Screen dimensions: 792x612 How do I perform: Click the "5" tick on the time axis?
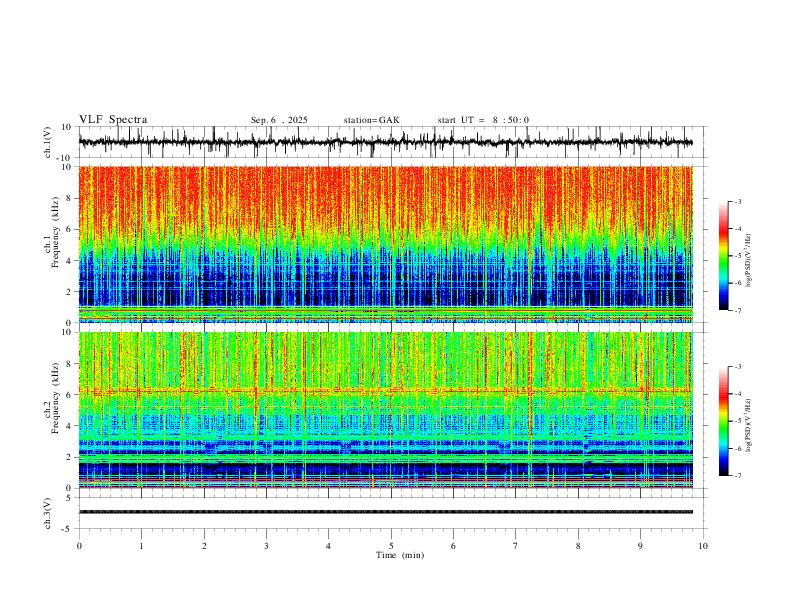(x=391, y=546)
